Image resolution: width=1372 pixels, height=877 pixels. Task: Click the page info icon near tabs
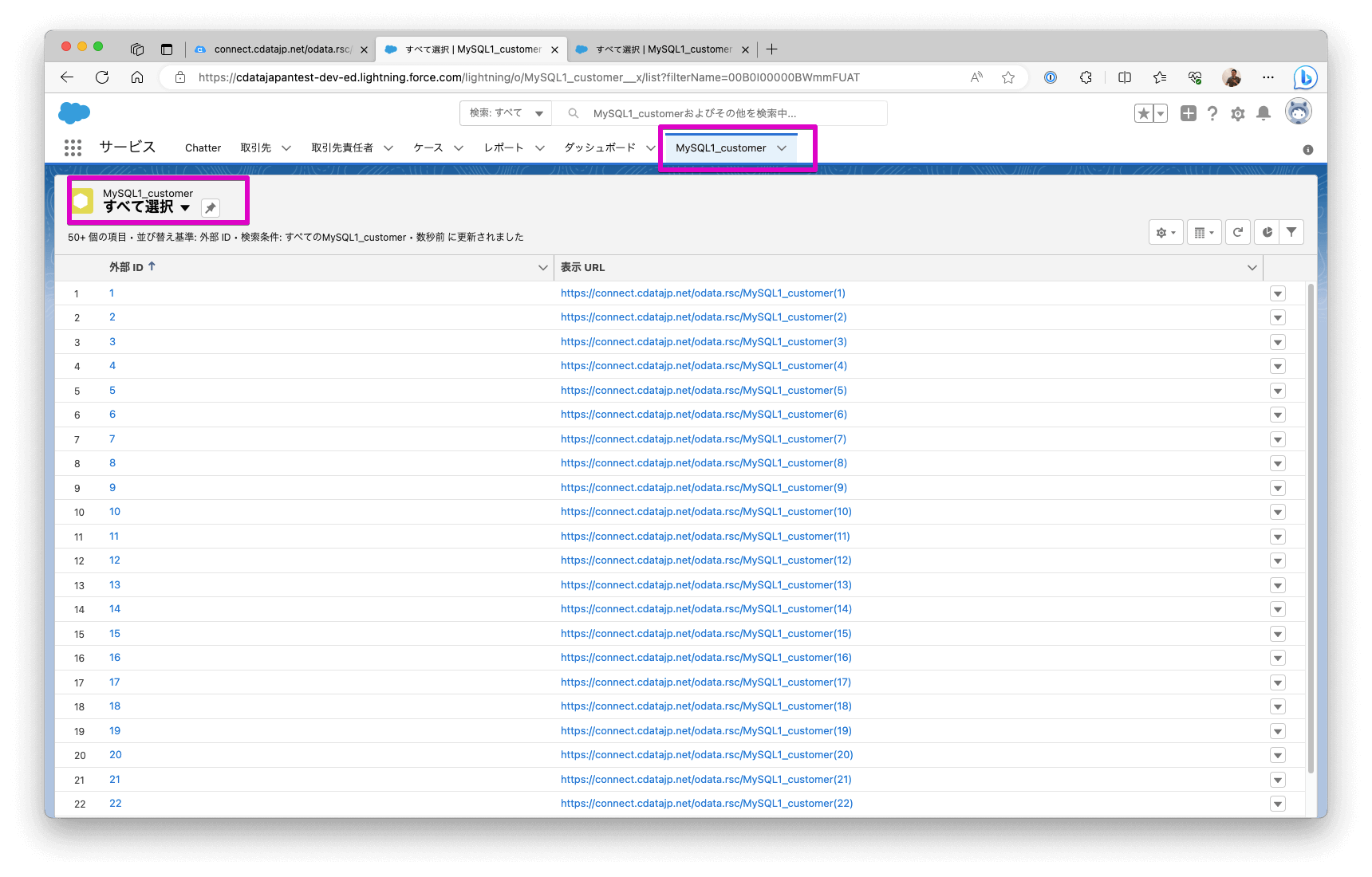point(1308,150)
